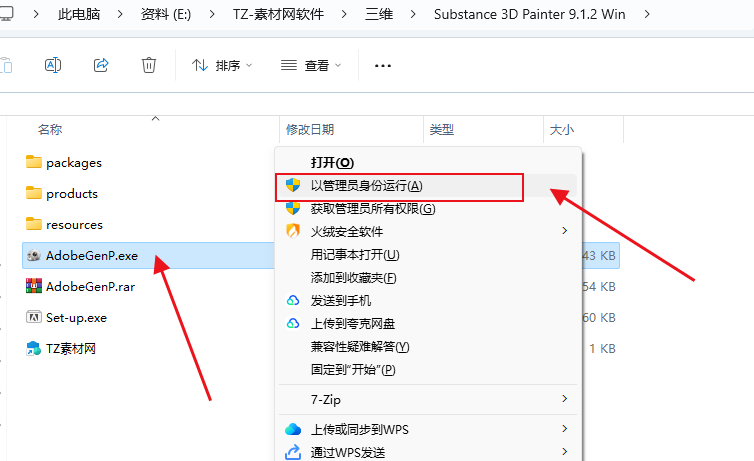Click cloud icon beside 上传到夸克网盘
754x461 pixels.
point(293,324)
